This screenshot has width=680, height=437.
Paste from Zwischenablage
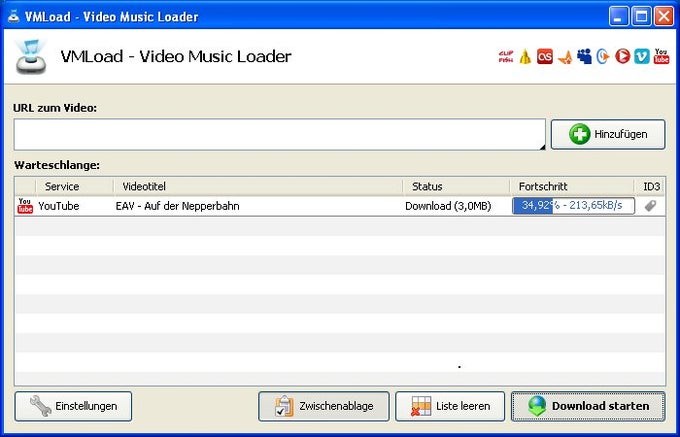324,406
